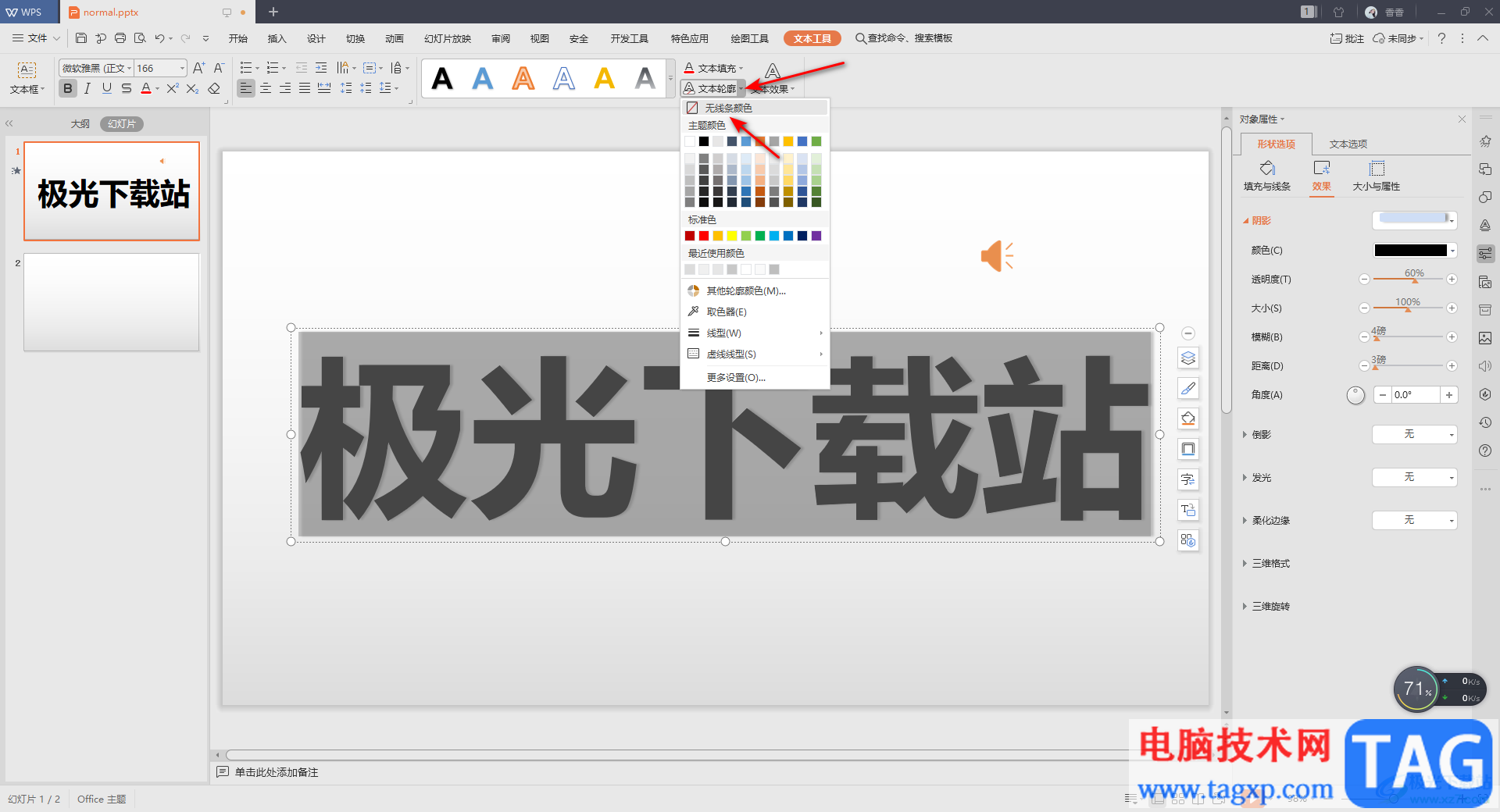Choose no line color option

pyautogui.click(x=755, y=108)
